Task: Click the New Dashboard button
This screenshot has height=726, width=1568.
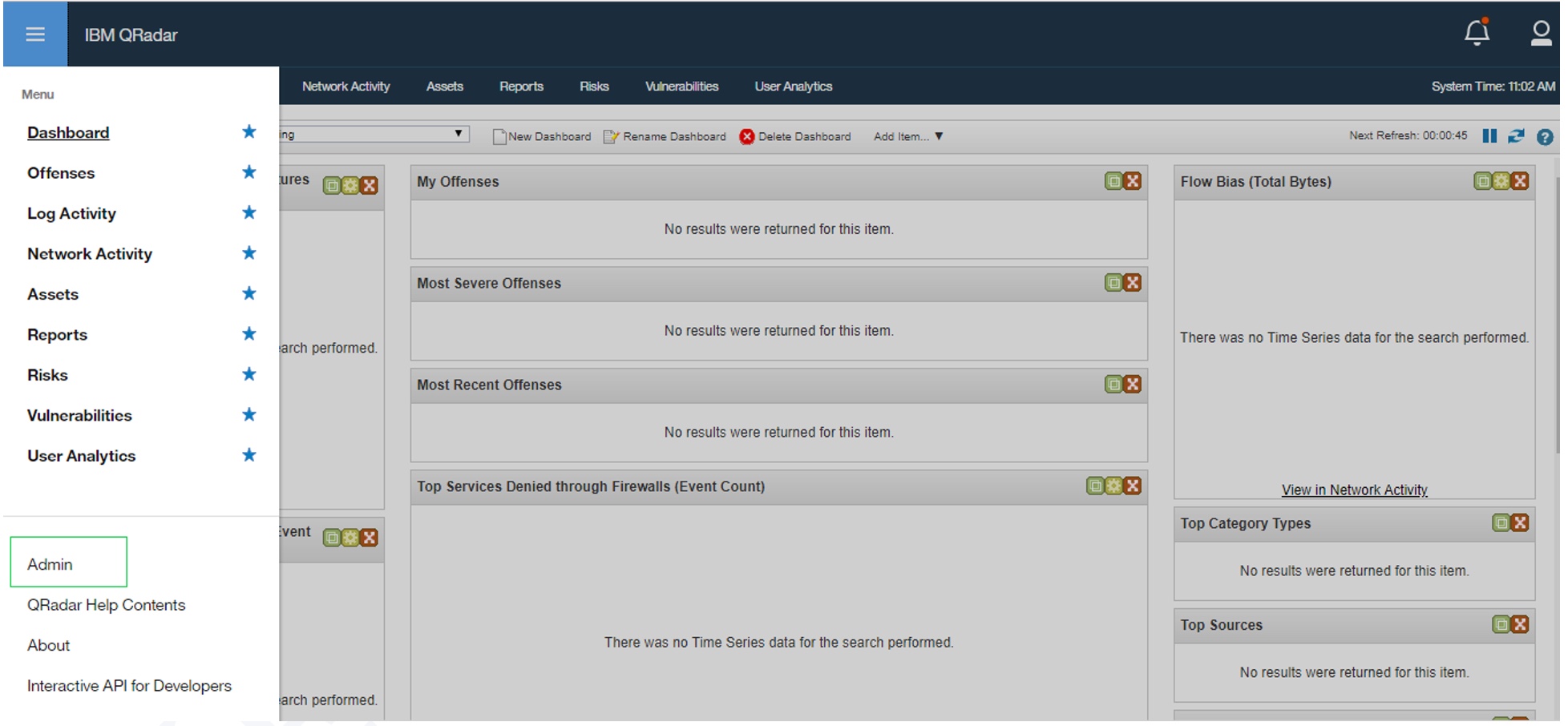Action: (542, 136)
